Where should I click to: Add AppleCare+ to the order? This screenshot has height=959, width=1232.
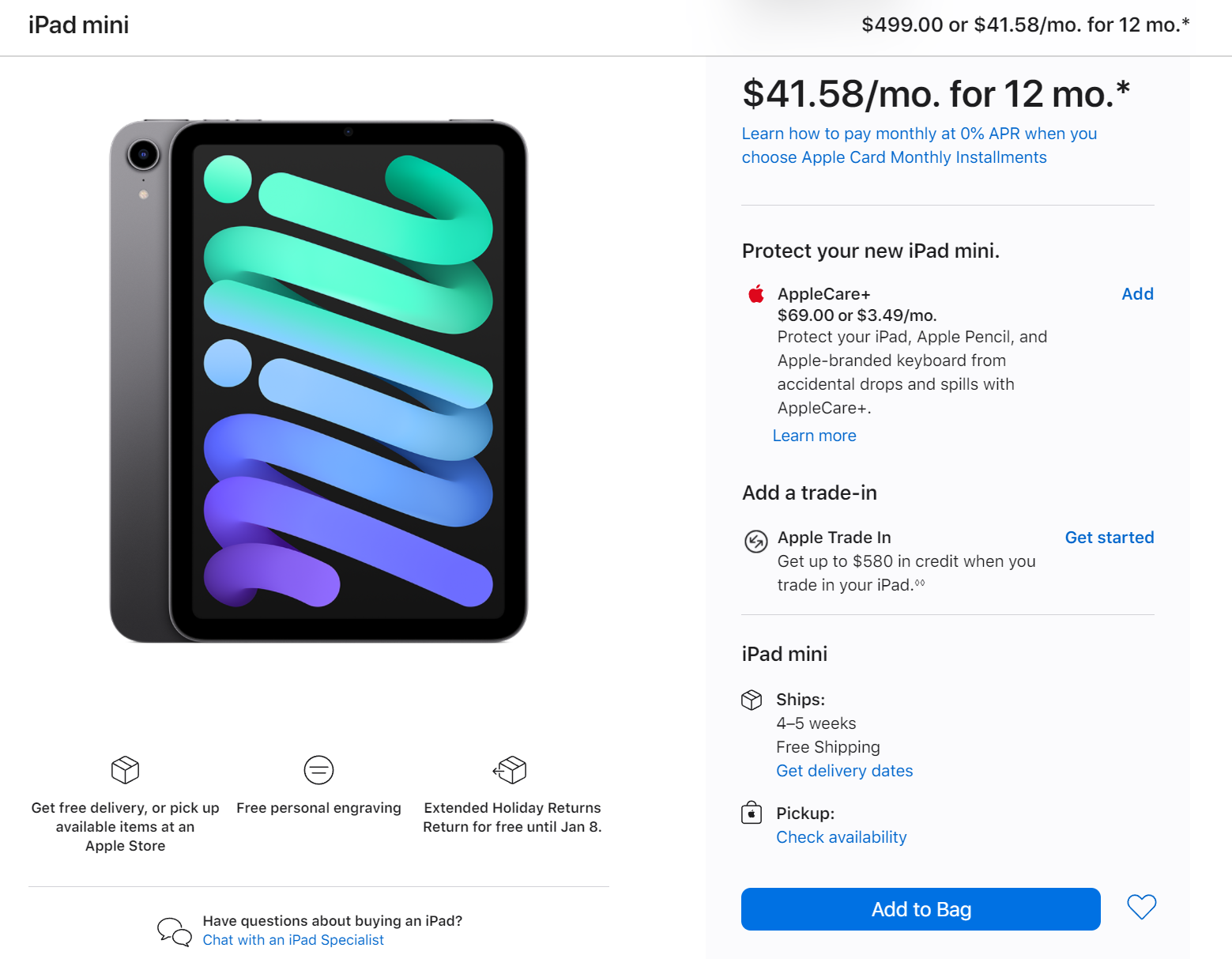(x=1137, y=294)
